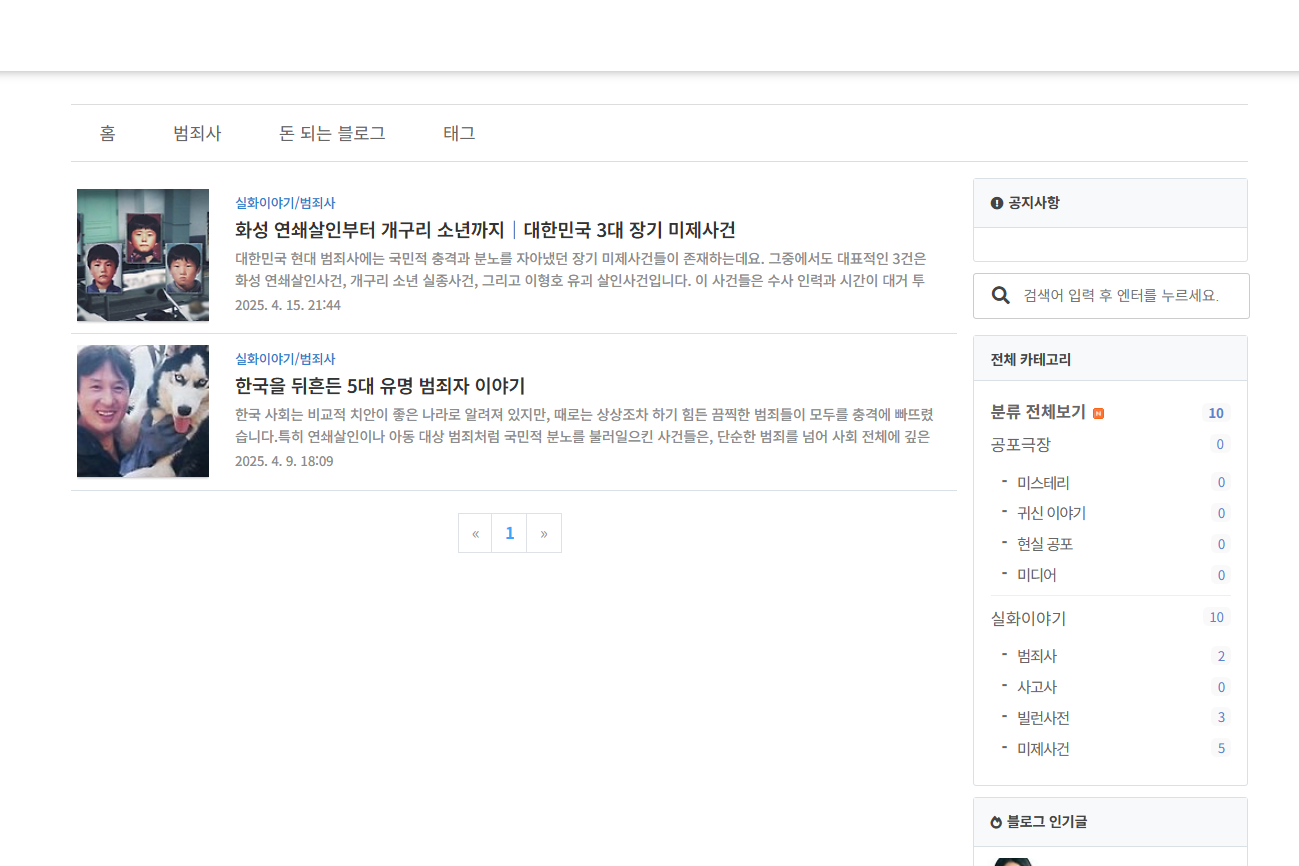Open the 범죄사 menu item

tap(197, 133)
